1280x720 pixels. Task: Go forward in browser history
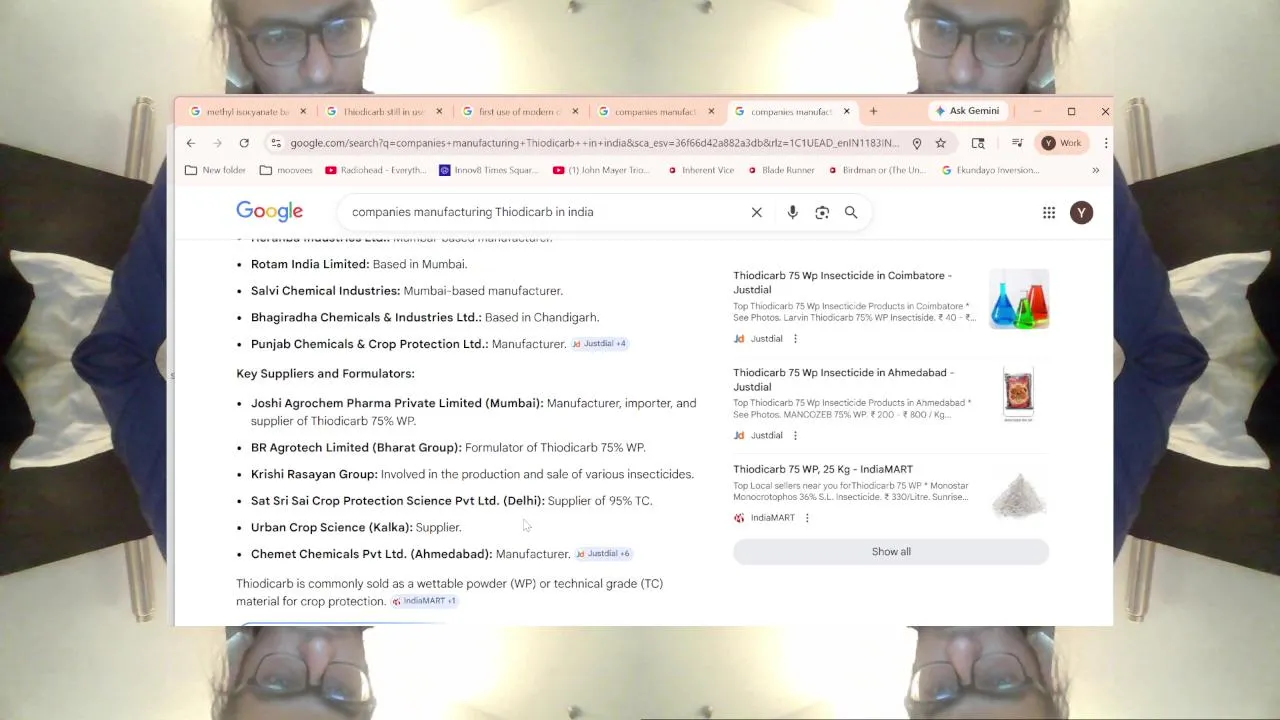click(217, 143)
